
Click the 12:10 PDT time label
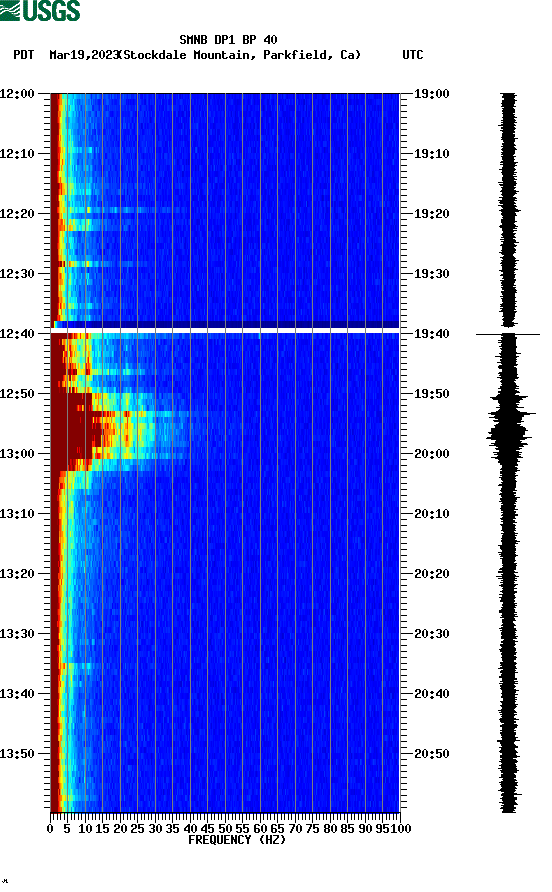coord(17,154)
